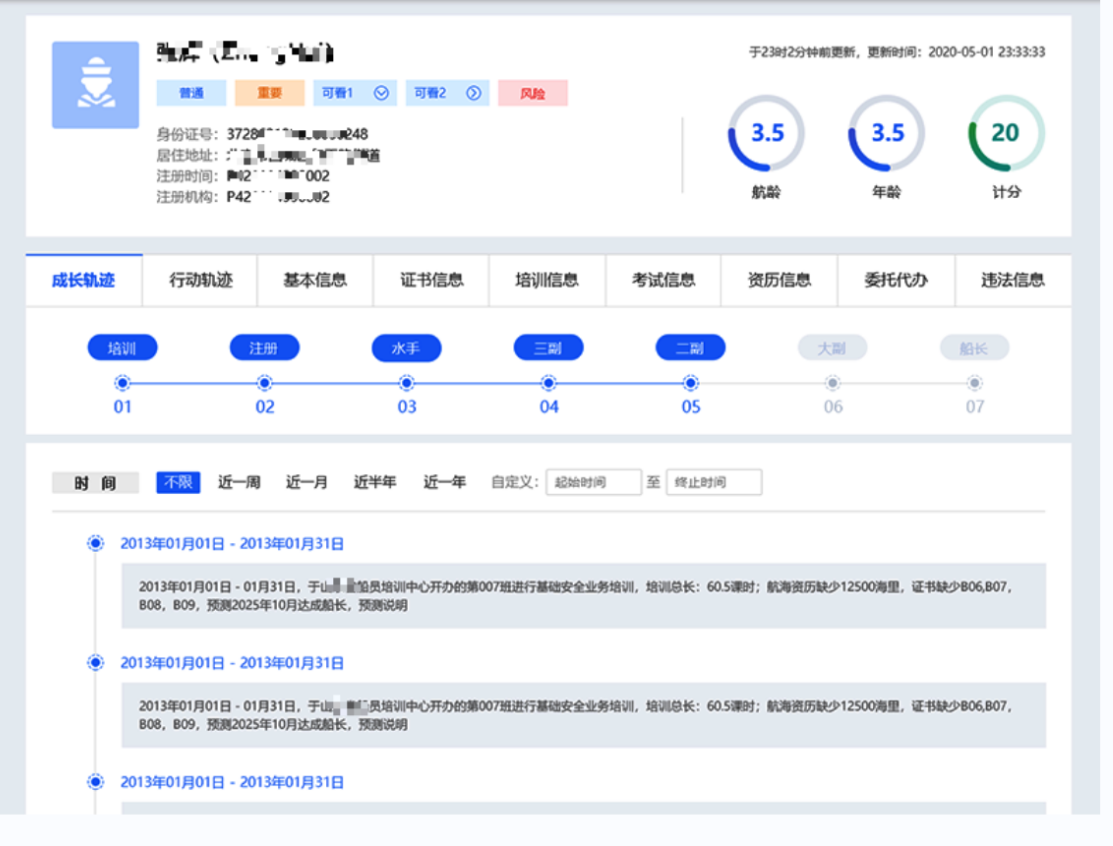Viewport: 1113px width, 846px height.
Task: Click the 计分 20 green circular gauge
Action: click(1006, 133)
